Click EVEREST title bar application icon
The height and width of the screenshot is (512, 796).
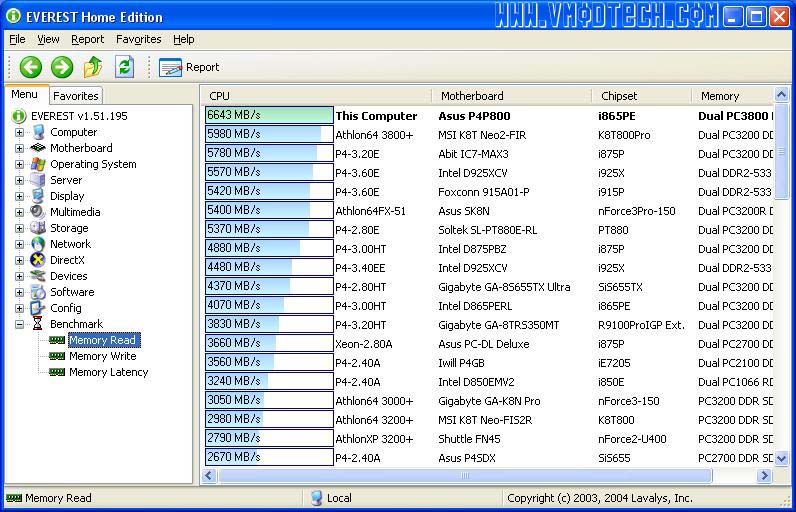click(x=14, y=16)
